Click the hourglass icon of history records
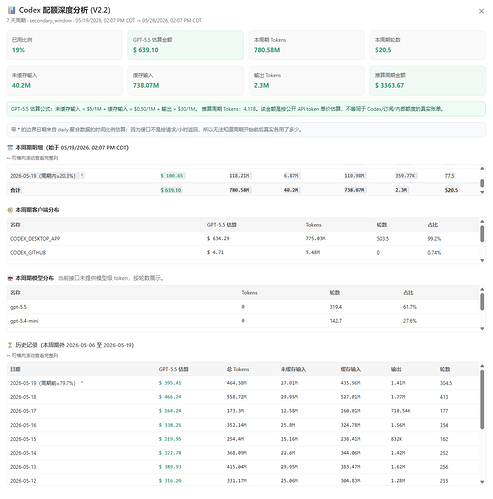This screenshot has height=499, width=493. pyautogui.click(x=10, y=345)
